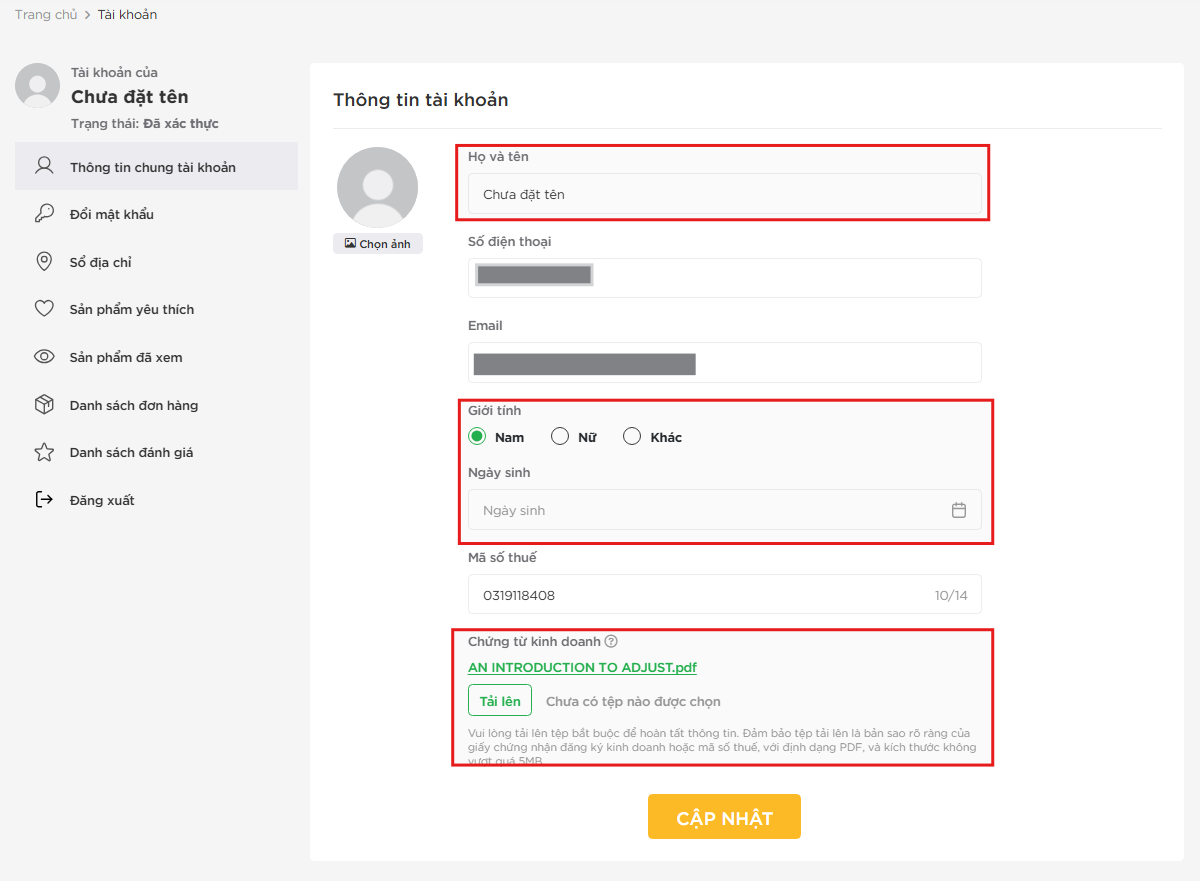This screenshot has width=1200, height=881.
Task: Select the Nữ gender radio button
Action: coord(560,437)
